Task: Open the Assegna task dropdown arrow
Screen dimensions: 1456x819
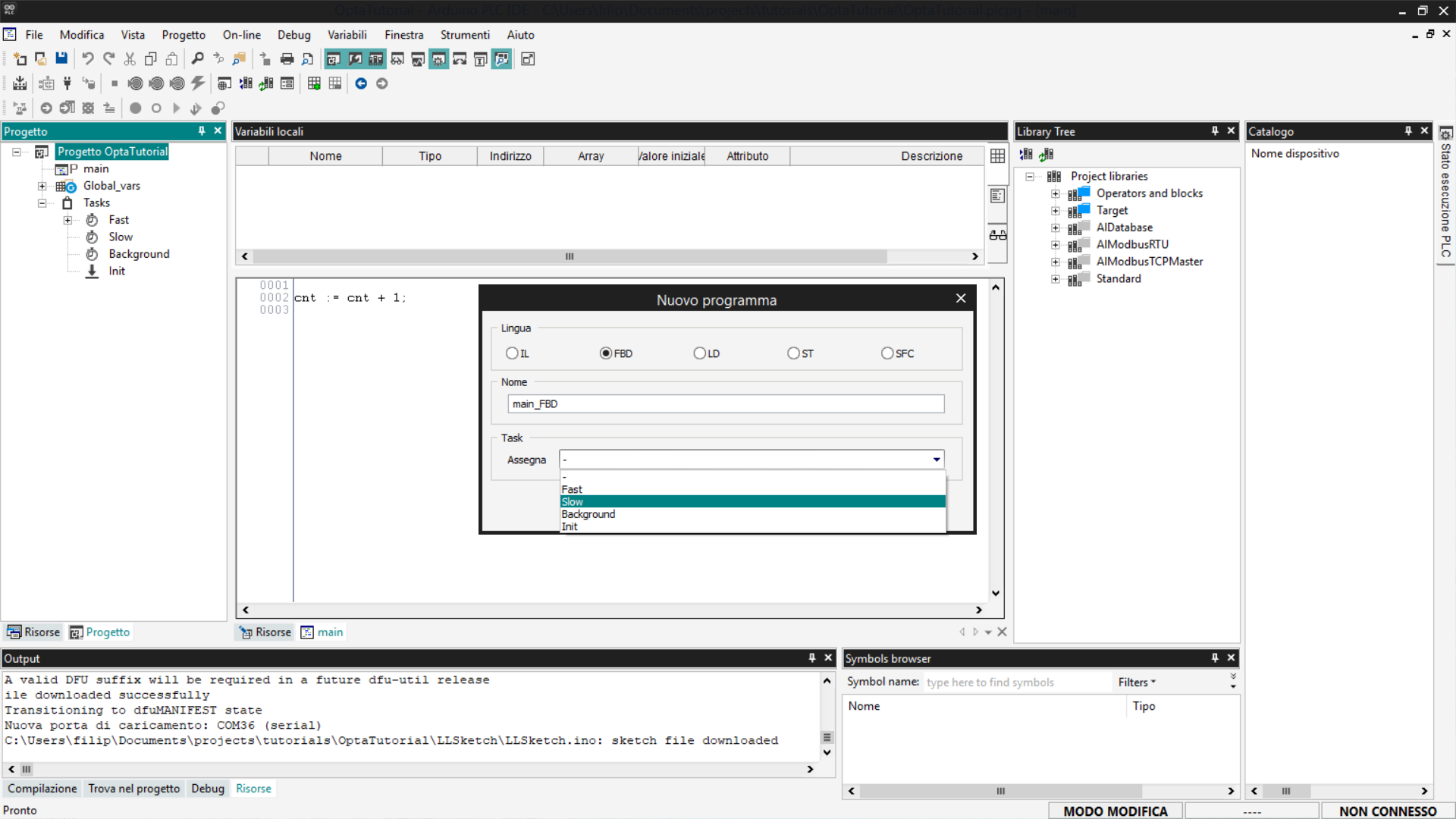Action: pyautogui.click(x=937, y=460)
